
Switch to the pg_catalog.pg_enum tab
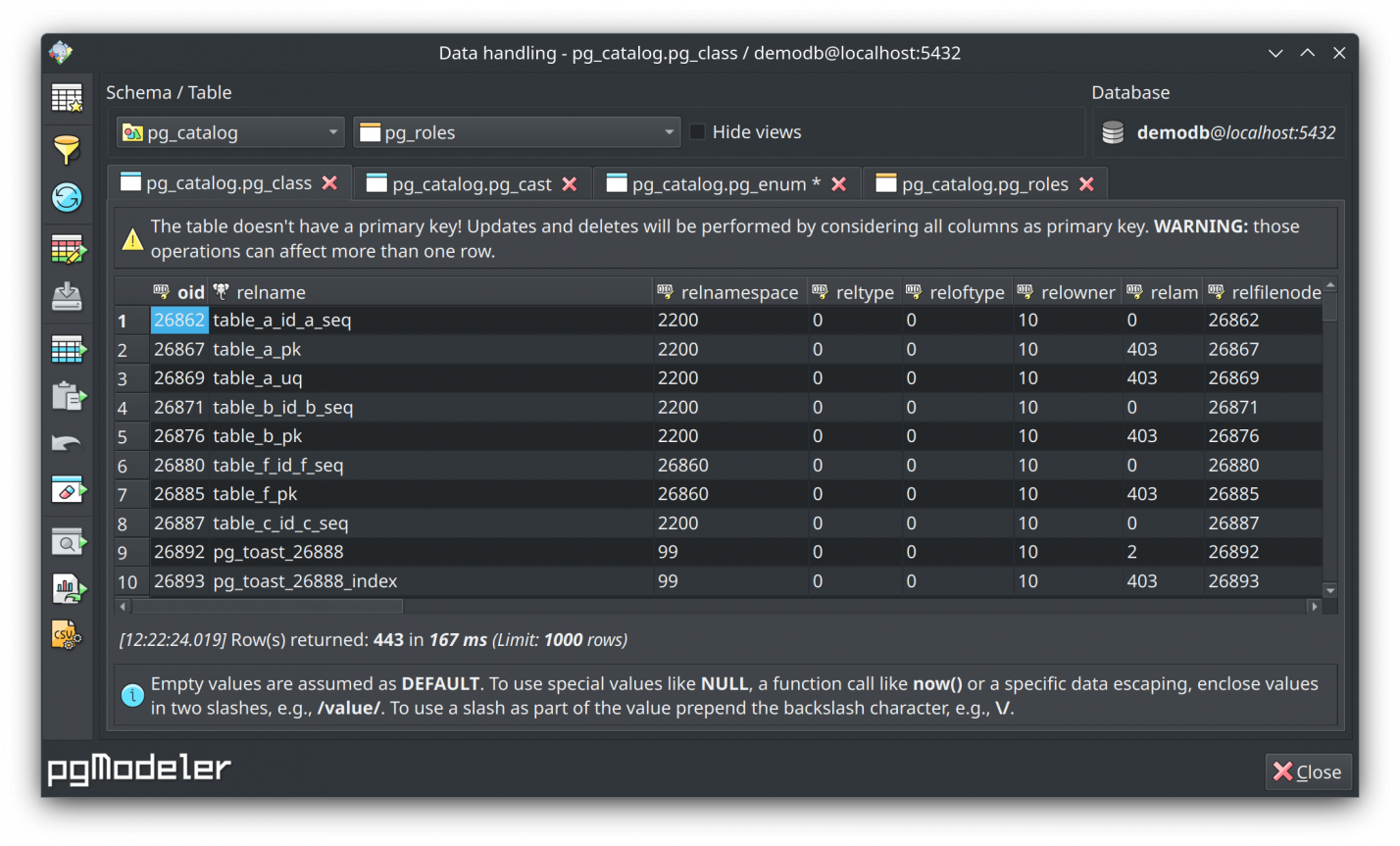point(726,184)
